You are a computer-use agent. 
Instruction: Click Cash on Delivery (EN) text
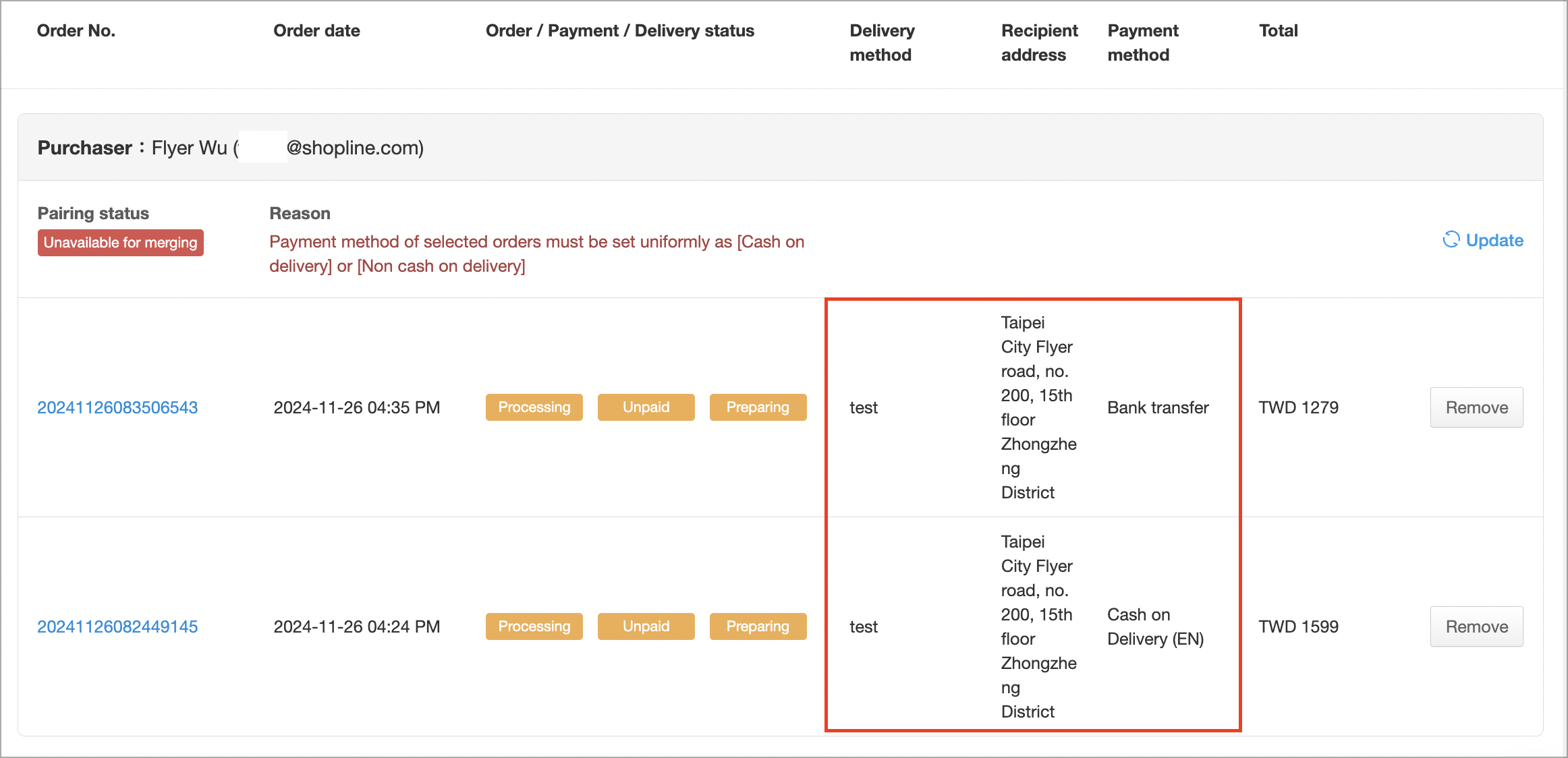pos(1155,626)
